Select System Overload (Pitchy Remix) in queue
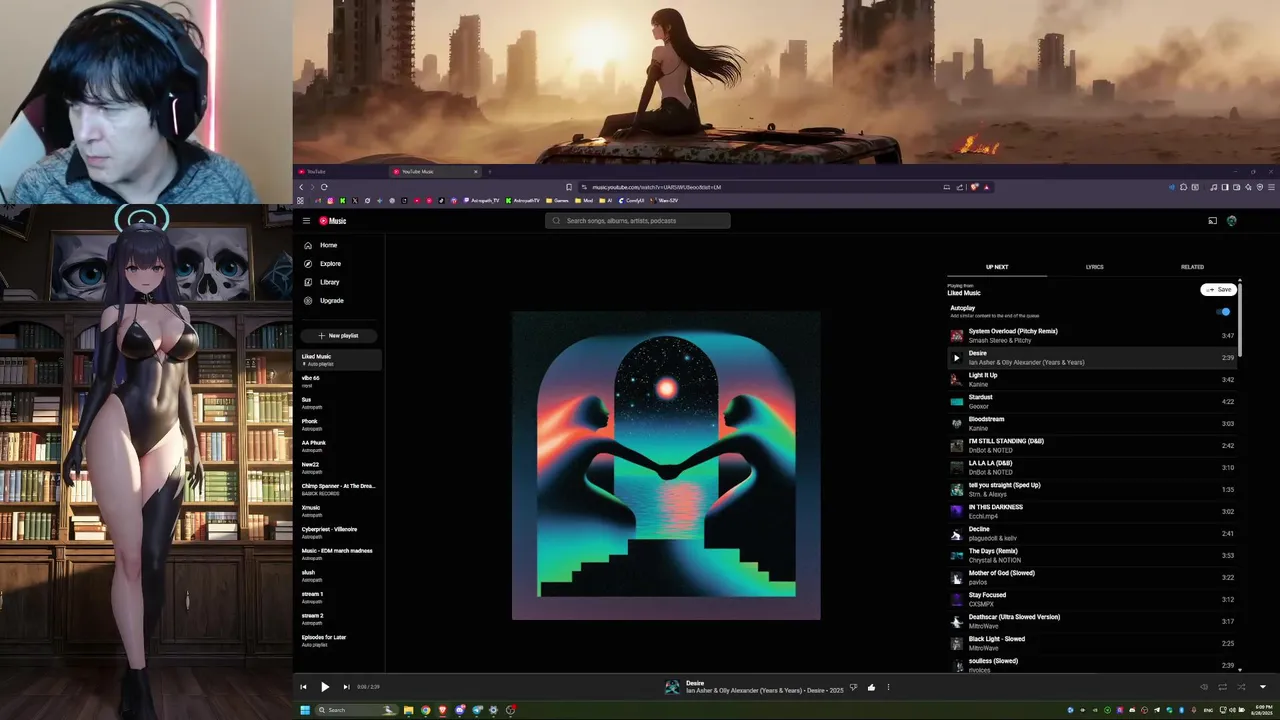This screenshot has height=720, width=1280. 1092,336
